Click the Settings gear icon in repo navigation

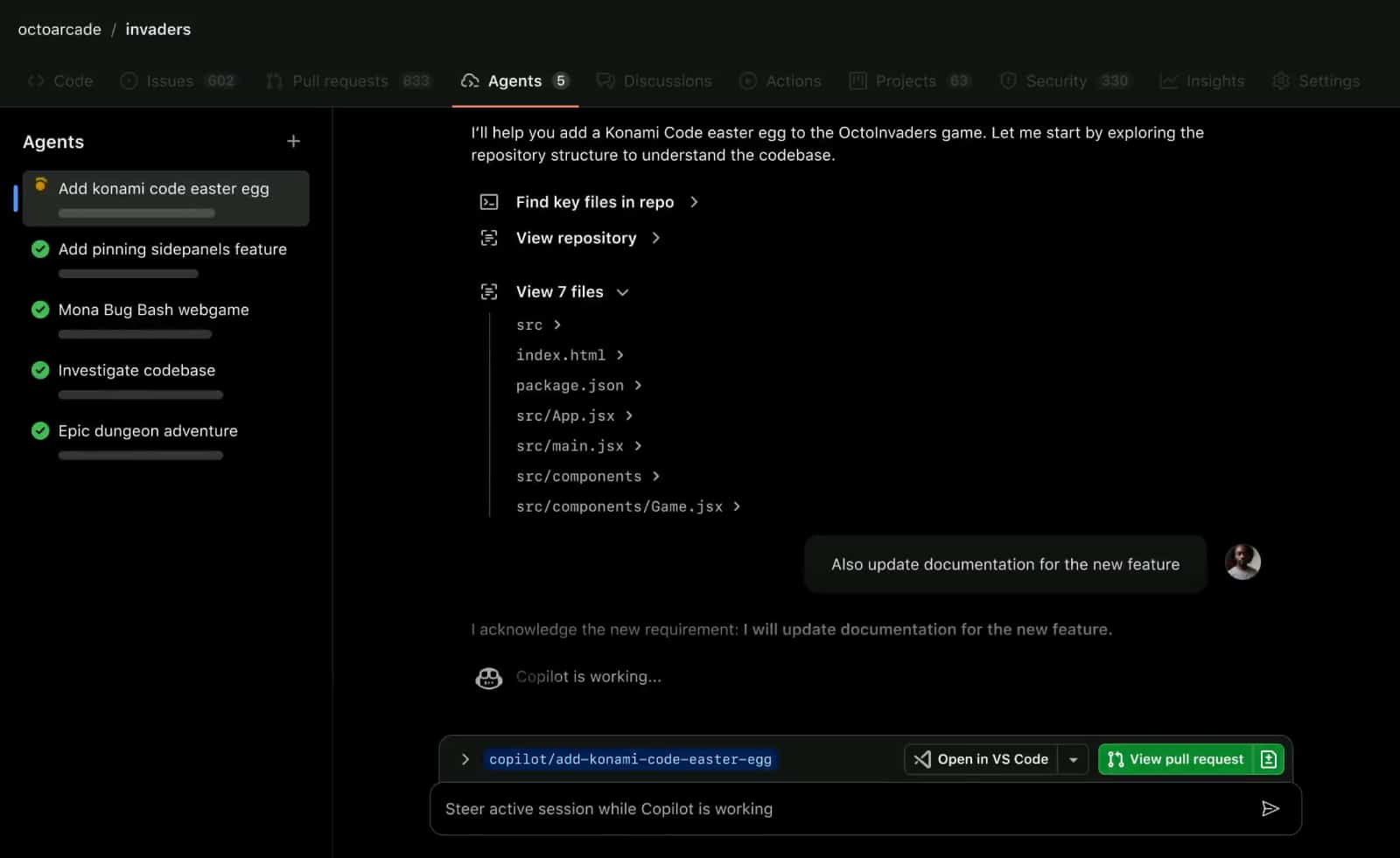[x=1281, y=81]
